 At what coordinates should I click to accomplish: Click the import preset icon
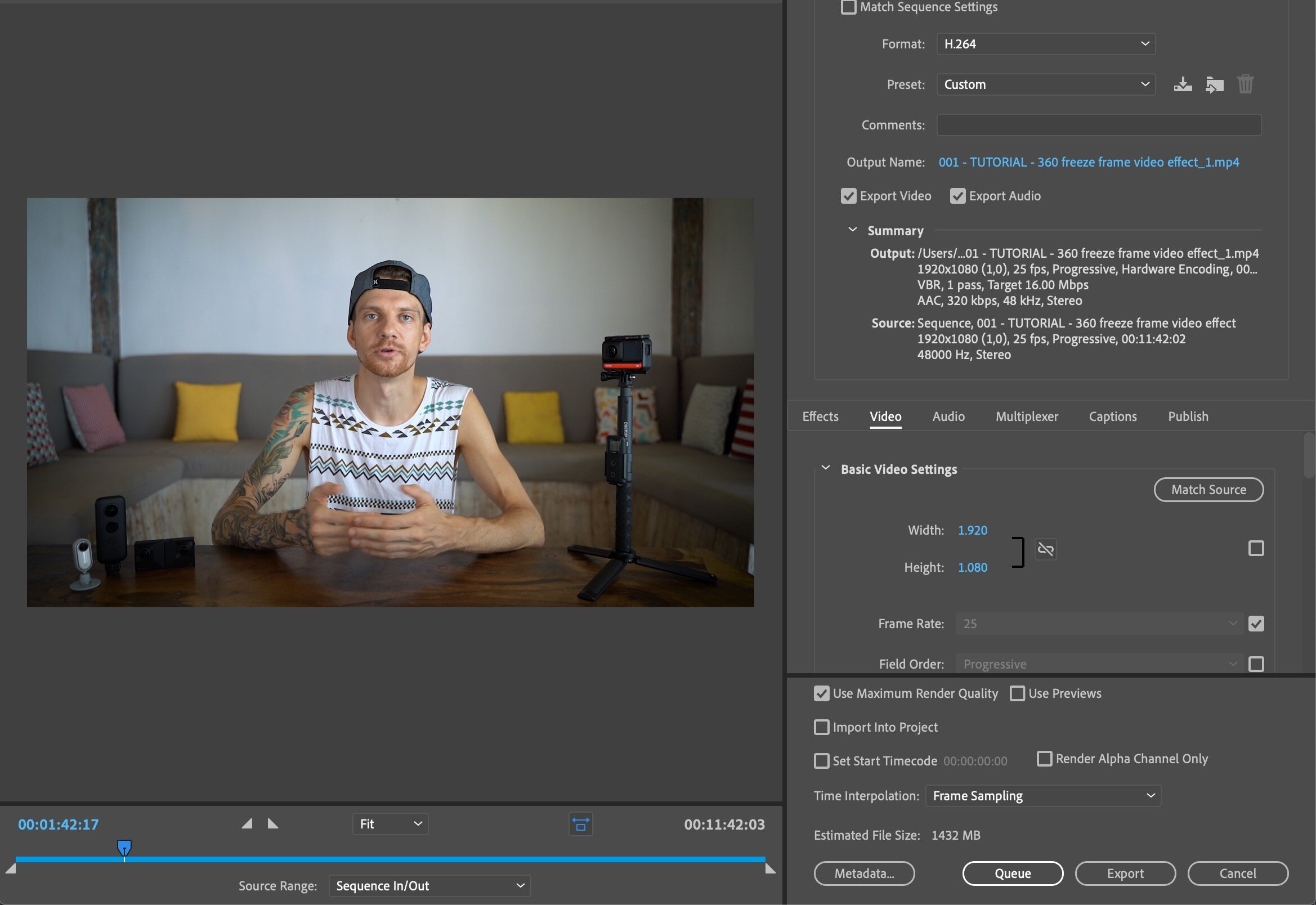coord(1213,85)
